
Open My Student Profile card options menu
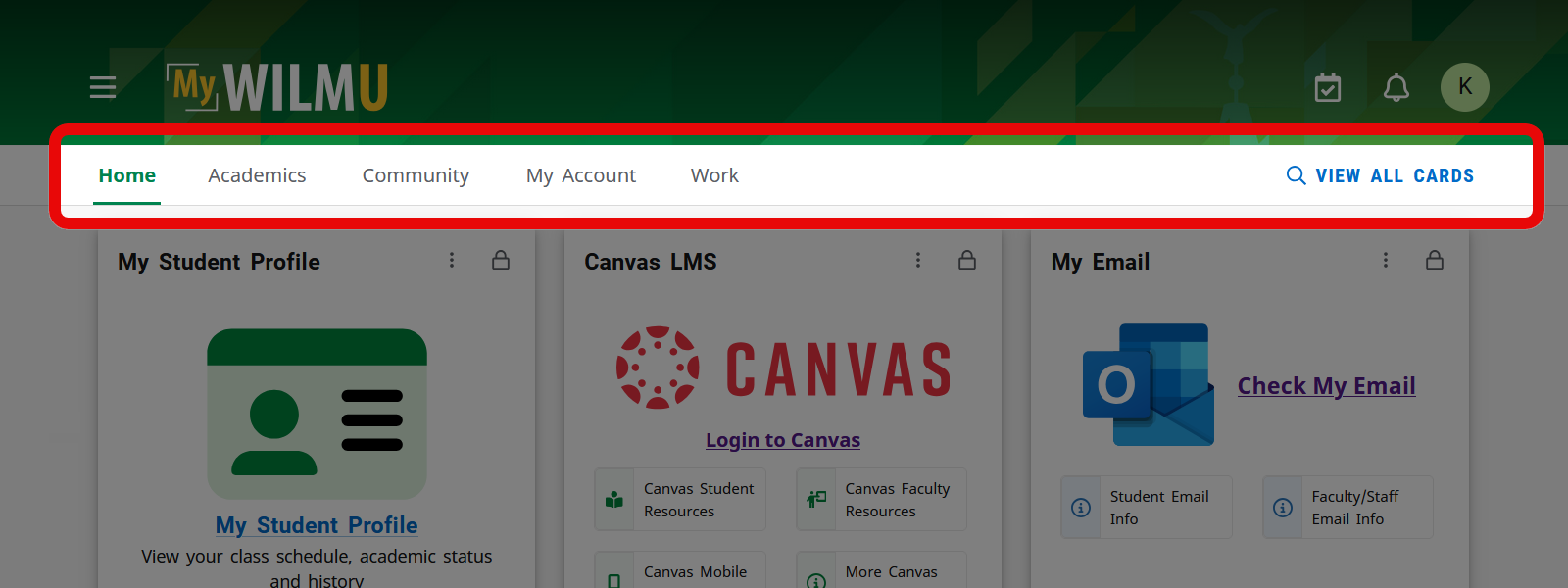[452, 260]
